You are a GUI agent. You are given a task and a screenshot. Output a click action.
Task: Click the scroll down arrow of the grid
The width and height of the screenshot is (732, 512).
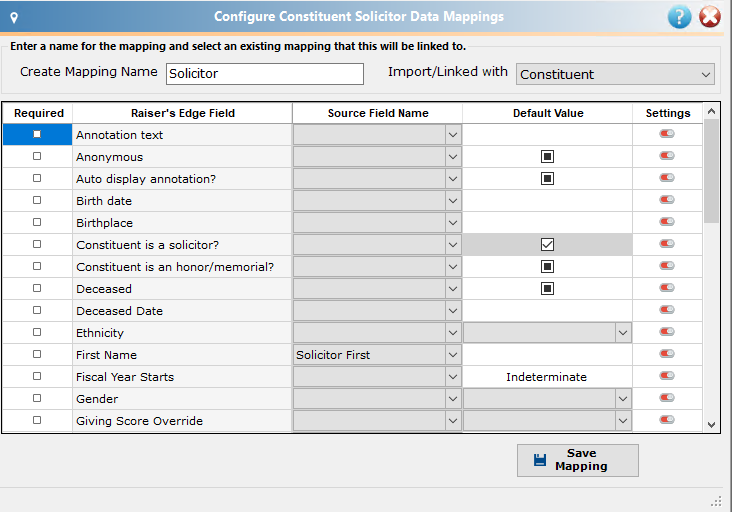(711, 425)
